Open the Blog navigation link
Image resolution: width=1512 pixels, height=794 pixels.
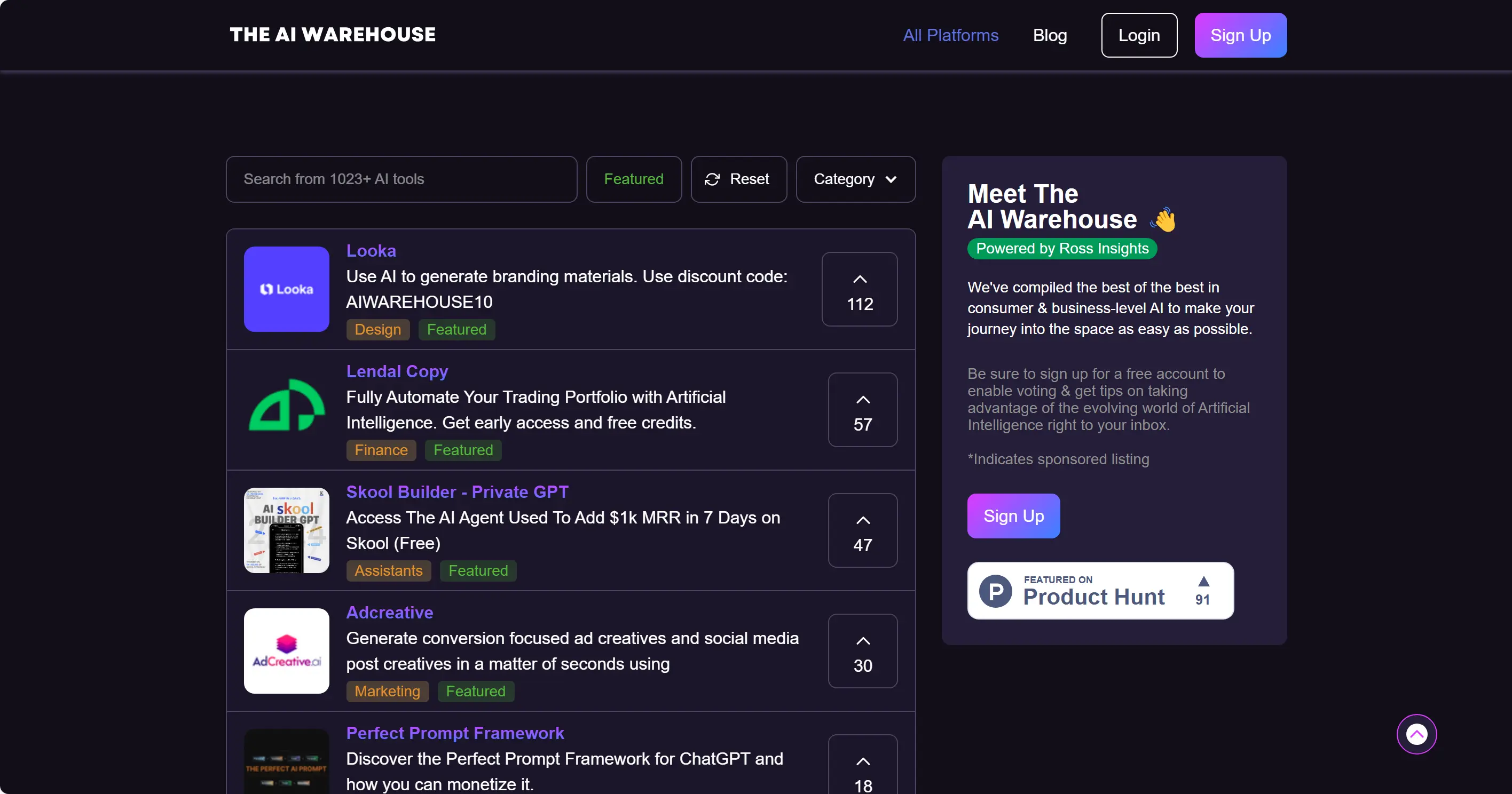pos(1050,35)
